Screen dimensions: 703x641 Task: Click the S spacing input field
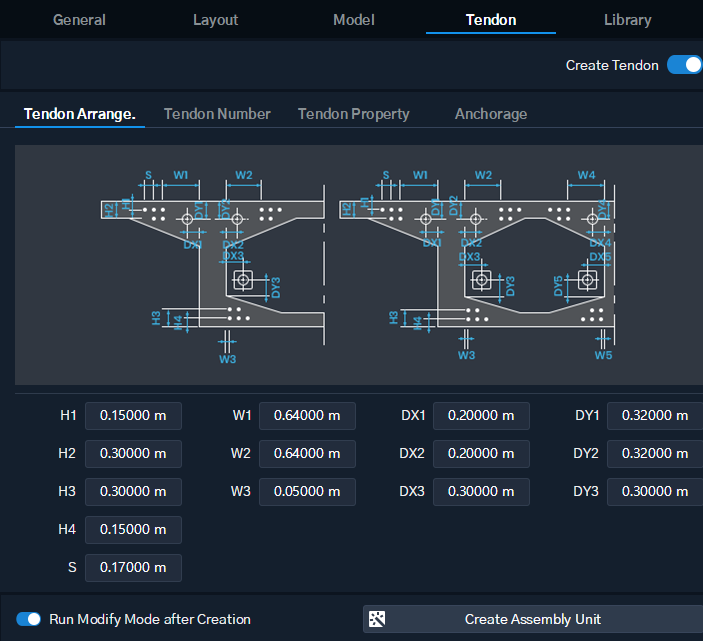[x=133, y=567]
